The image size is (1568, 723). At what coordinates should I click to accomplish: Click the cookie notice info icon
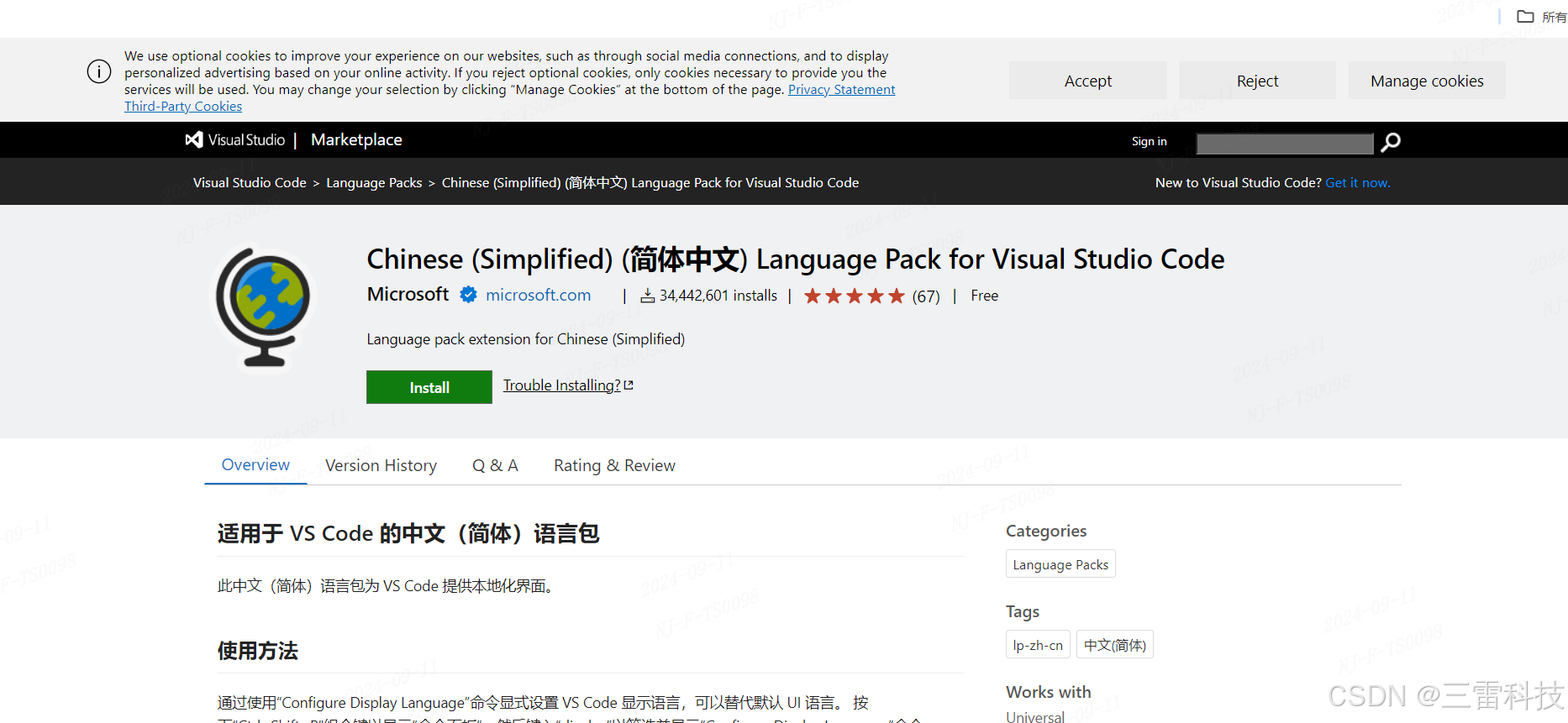99,71
